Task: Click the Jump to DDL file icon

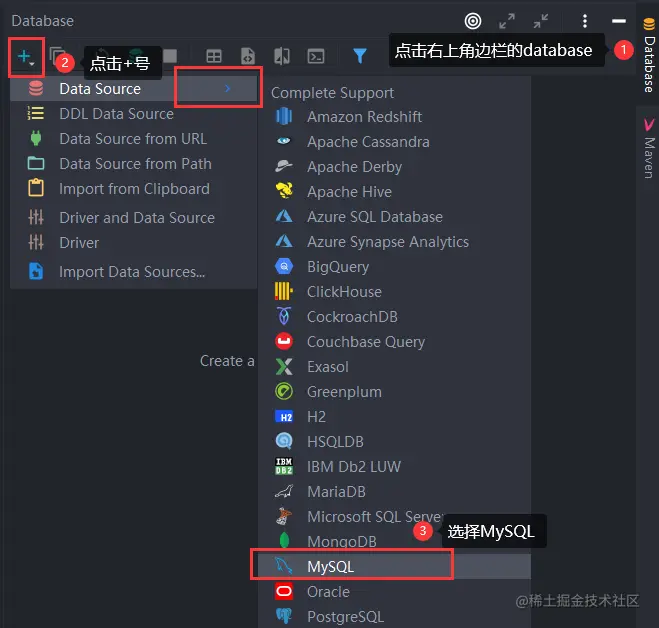Action: (x=248, y=56)
